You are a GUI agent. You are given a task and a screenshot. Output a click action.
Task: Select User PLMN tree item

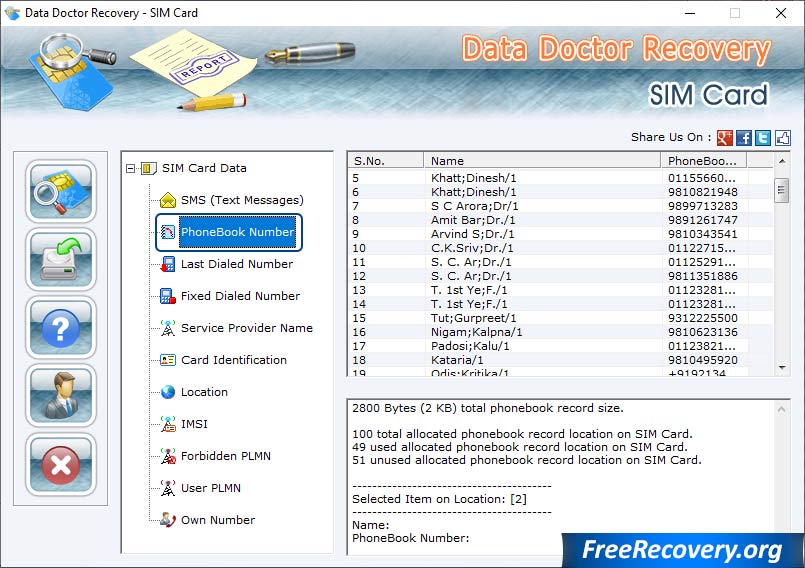coord(210,488)
